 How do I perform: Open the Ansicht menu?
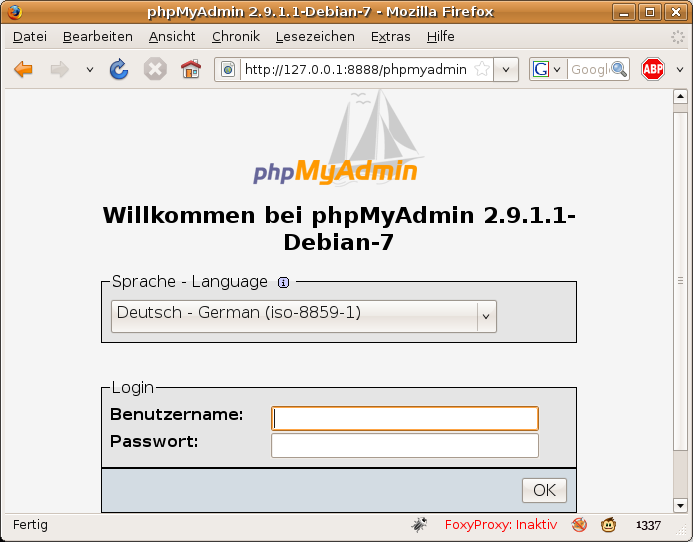click(172, 36)
